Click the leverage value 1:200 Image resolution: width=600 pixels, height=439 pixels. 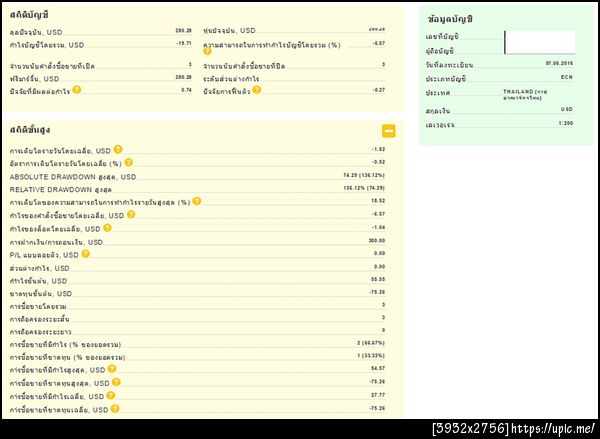tap(566, 123)
